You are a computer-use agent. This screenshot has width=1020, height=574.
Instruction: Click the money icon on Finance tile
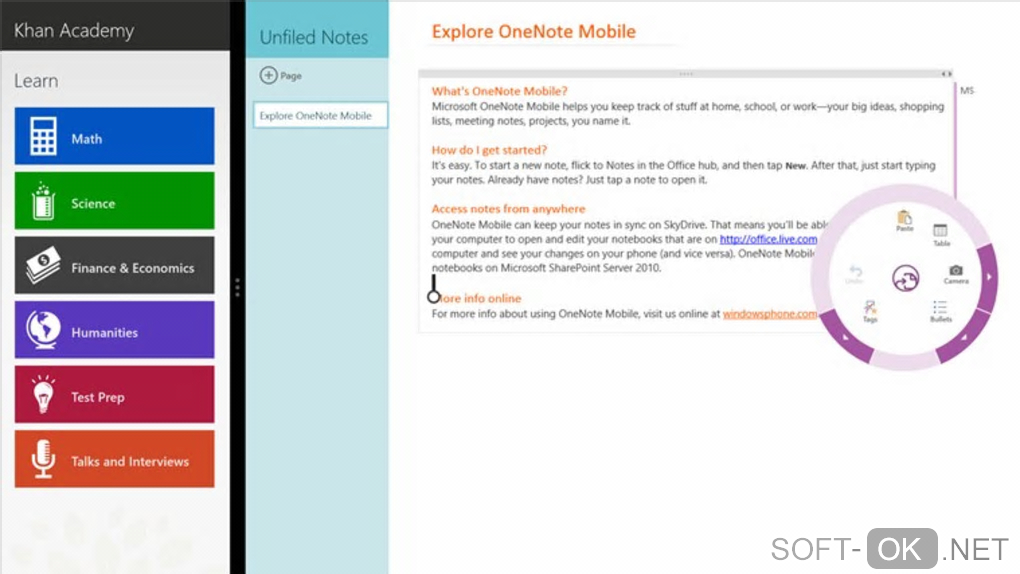tap(43, 266)
